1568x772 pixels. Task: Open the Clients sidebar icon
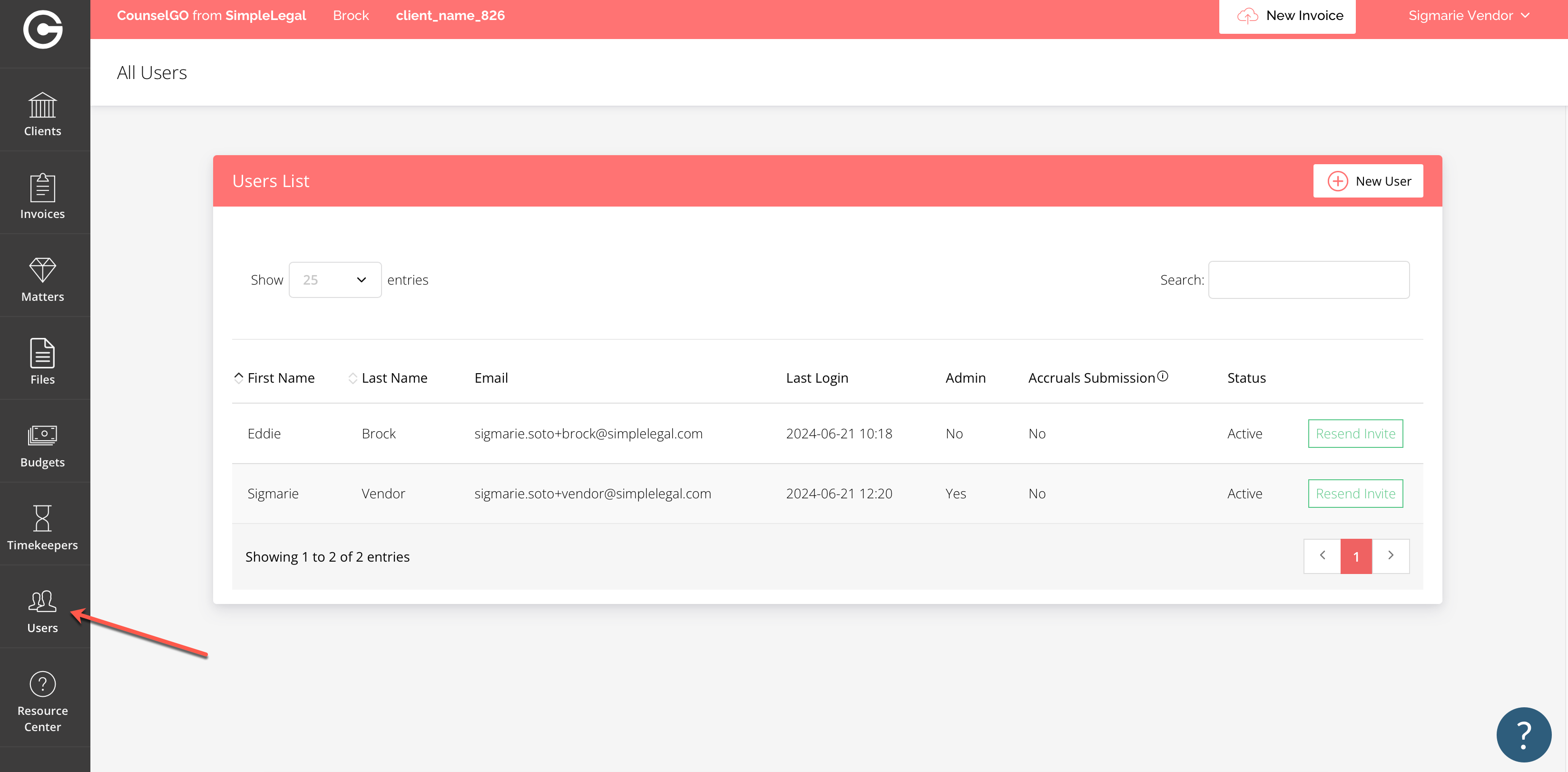tap(43, 114)
